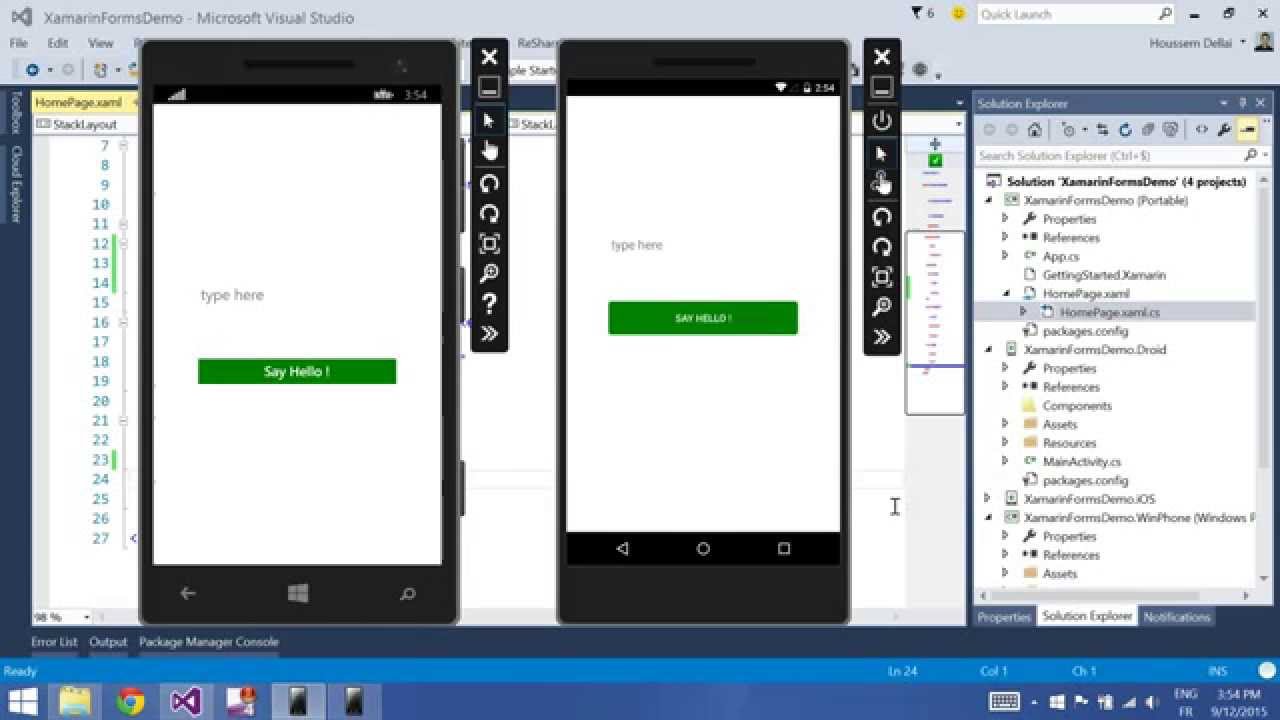Toggle Preview Selected Items in Solution Explorer

[x=1248, y=130]
